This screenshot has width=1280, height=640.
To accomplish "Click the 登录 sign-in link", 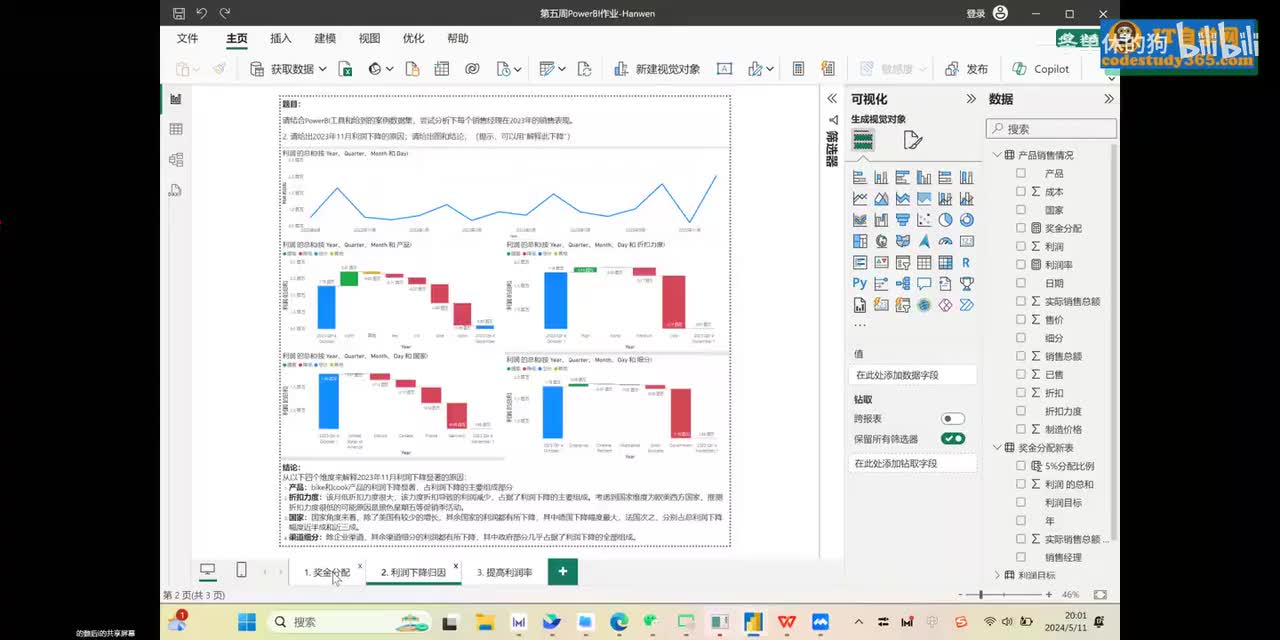I will 976,13.
